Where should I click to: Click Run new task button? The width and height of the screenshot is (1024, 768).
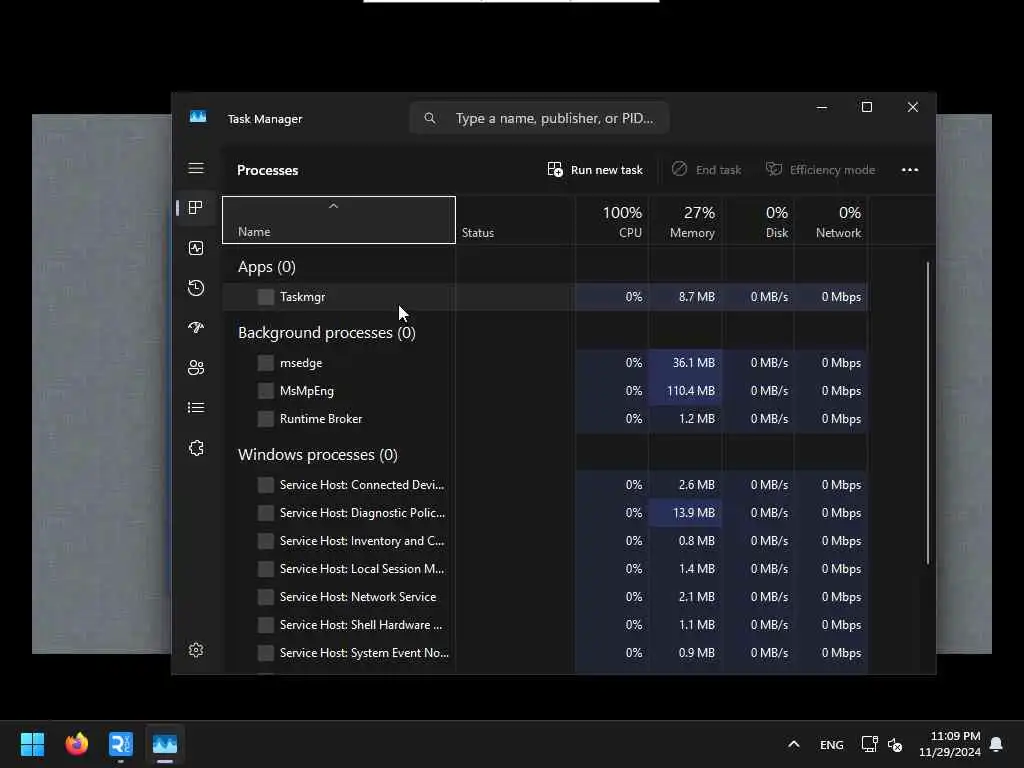(x=595, y=170)
